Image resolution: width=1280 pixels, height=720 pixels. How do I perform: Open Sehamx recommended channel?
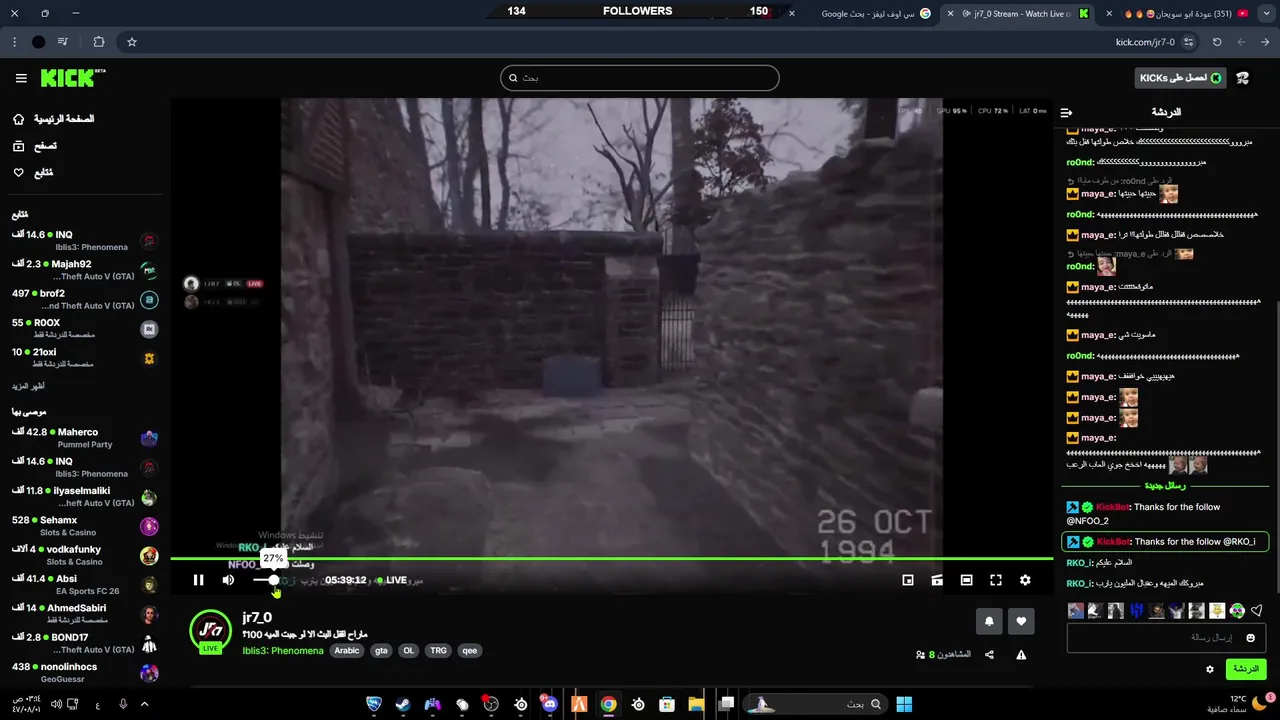coord(85,526)
